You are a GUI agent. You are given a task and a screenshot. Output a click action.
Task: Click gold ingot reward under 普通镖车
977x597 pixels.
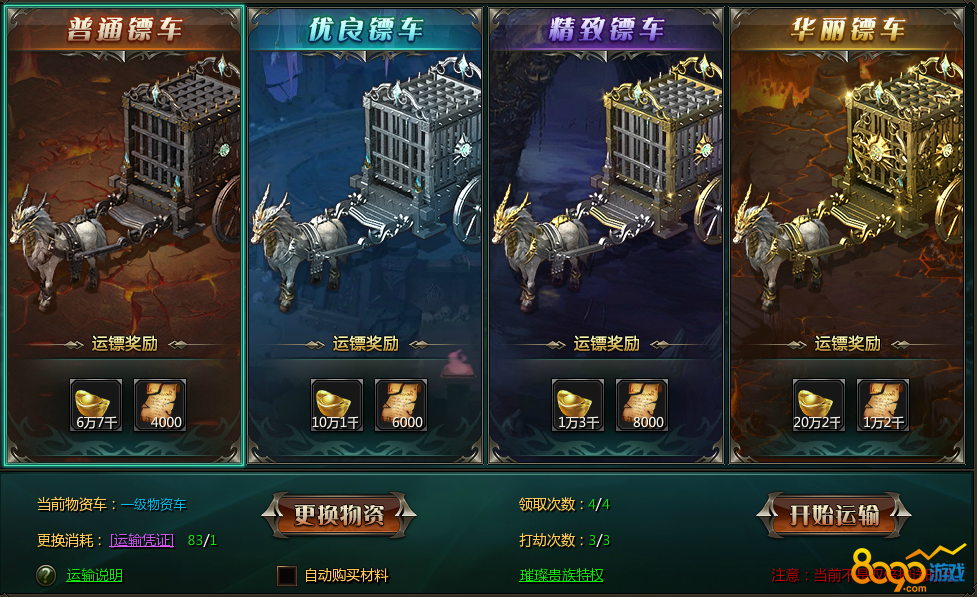click(x=96, y=405)
